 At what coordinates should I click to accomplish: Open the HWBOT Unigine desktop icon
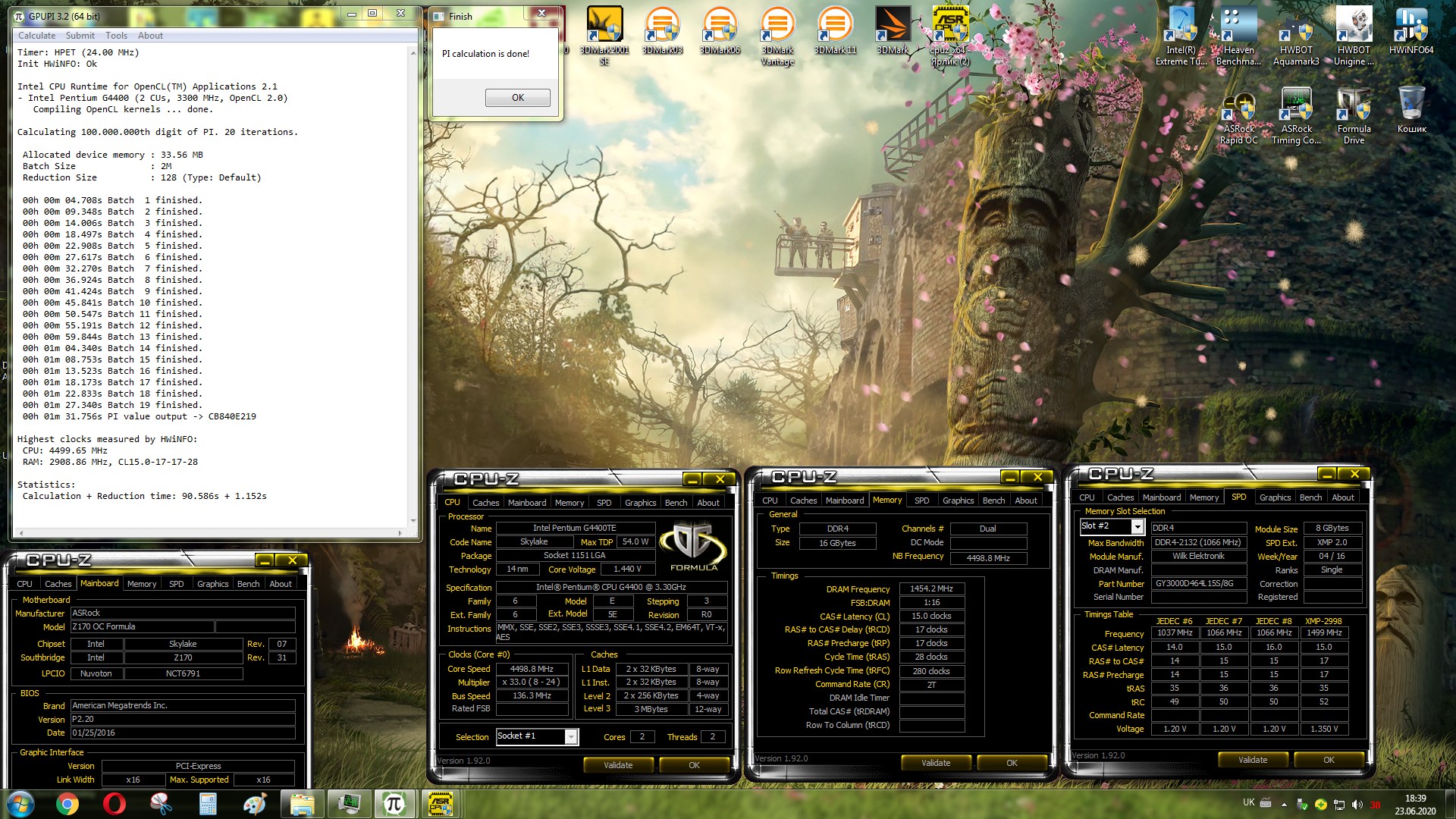1354,36
